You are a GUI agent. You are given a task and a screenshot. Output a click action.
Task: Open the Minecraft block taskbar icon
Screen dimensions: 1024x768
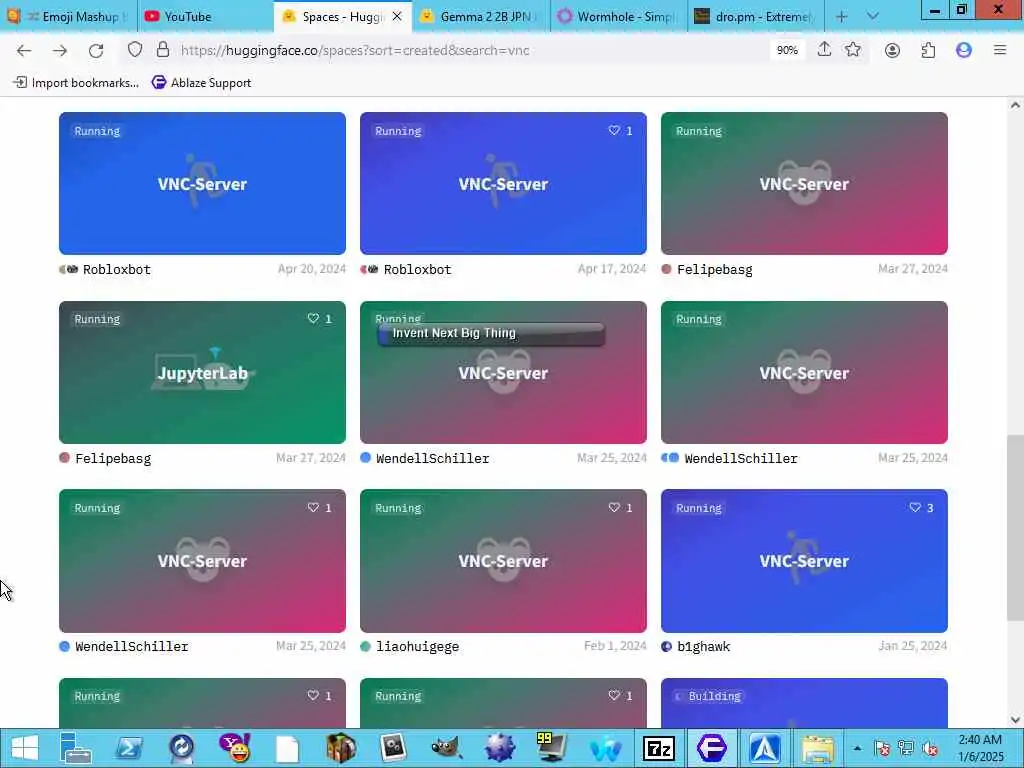pos(341,748)
